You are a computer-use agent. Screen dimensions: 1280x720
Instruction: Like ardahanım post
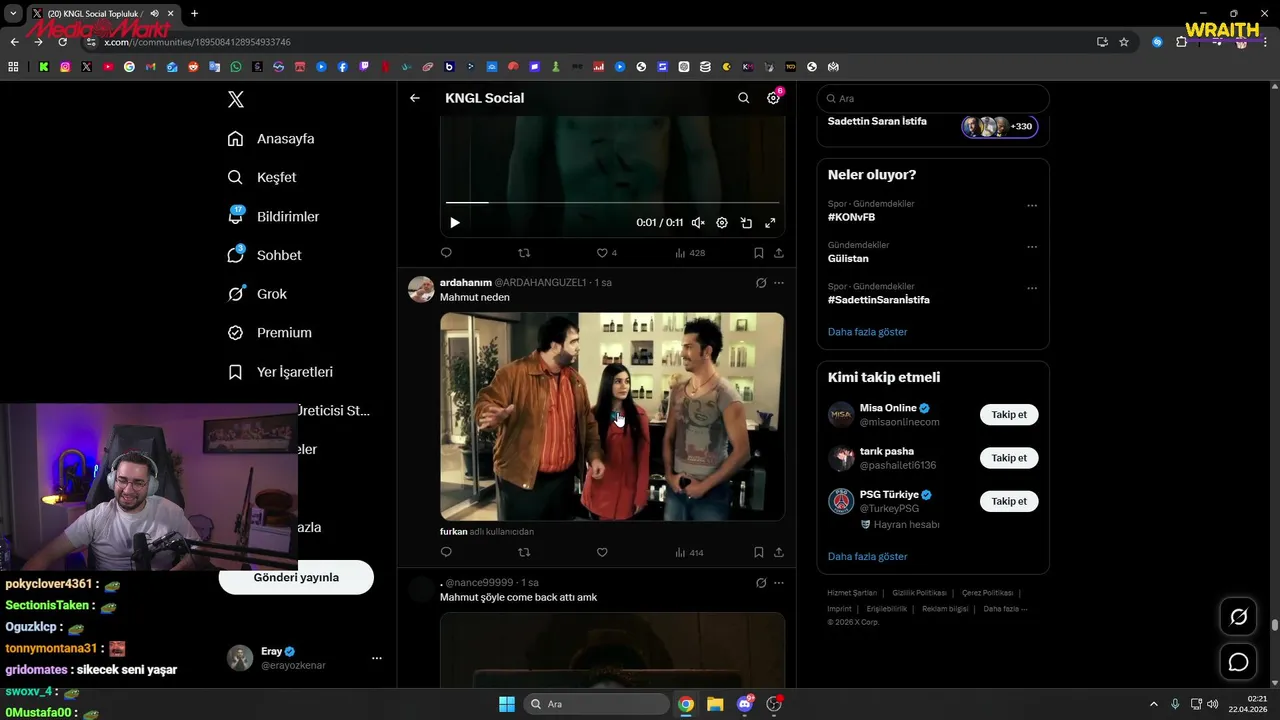tap(602, 552)
